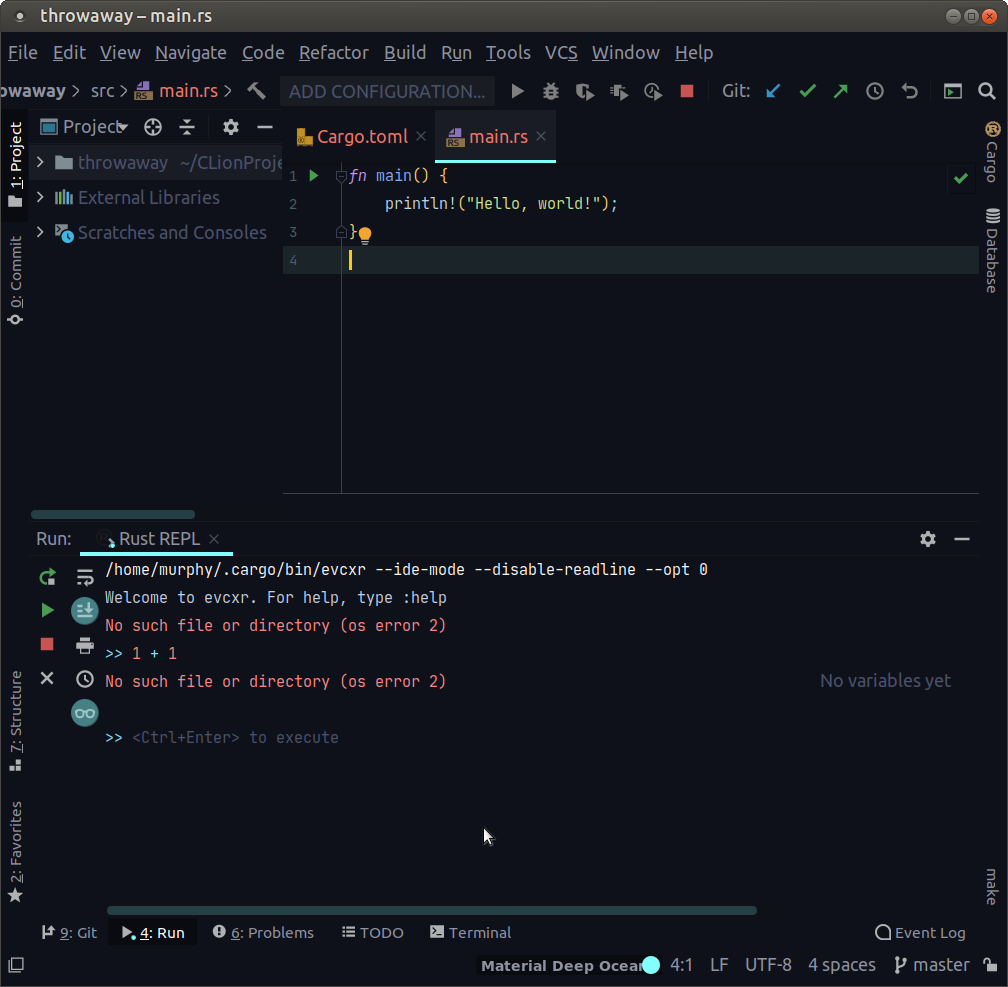Image resolution: width=1008 pixels, height=987 pixels.
Task: Open the Event Log
Action: coord(919,932)
